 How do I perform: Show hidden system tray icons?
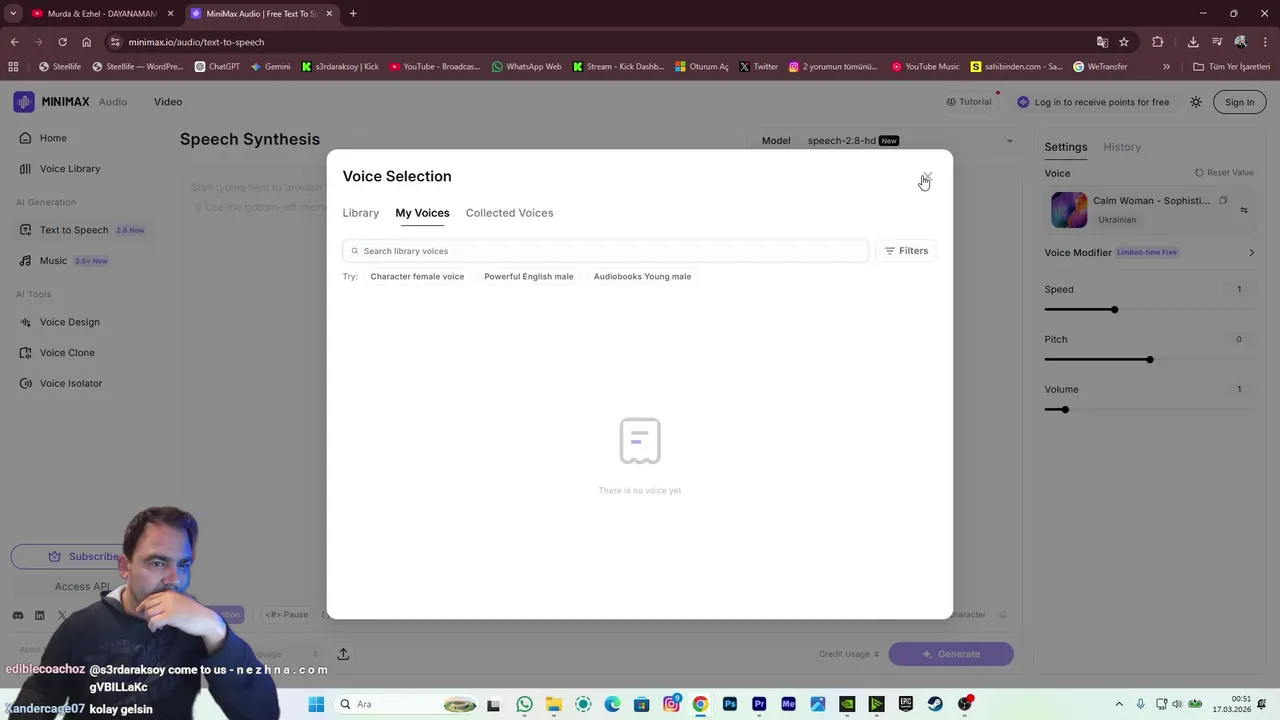tap(1119, 704)
